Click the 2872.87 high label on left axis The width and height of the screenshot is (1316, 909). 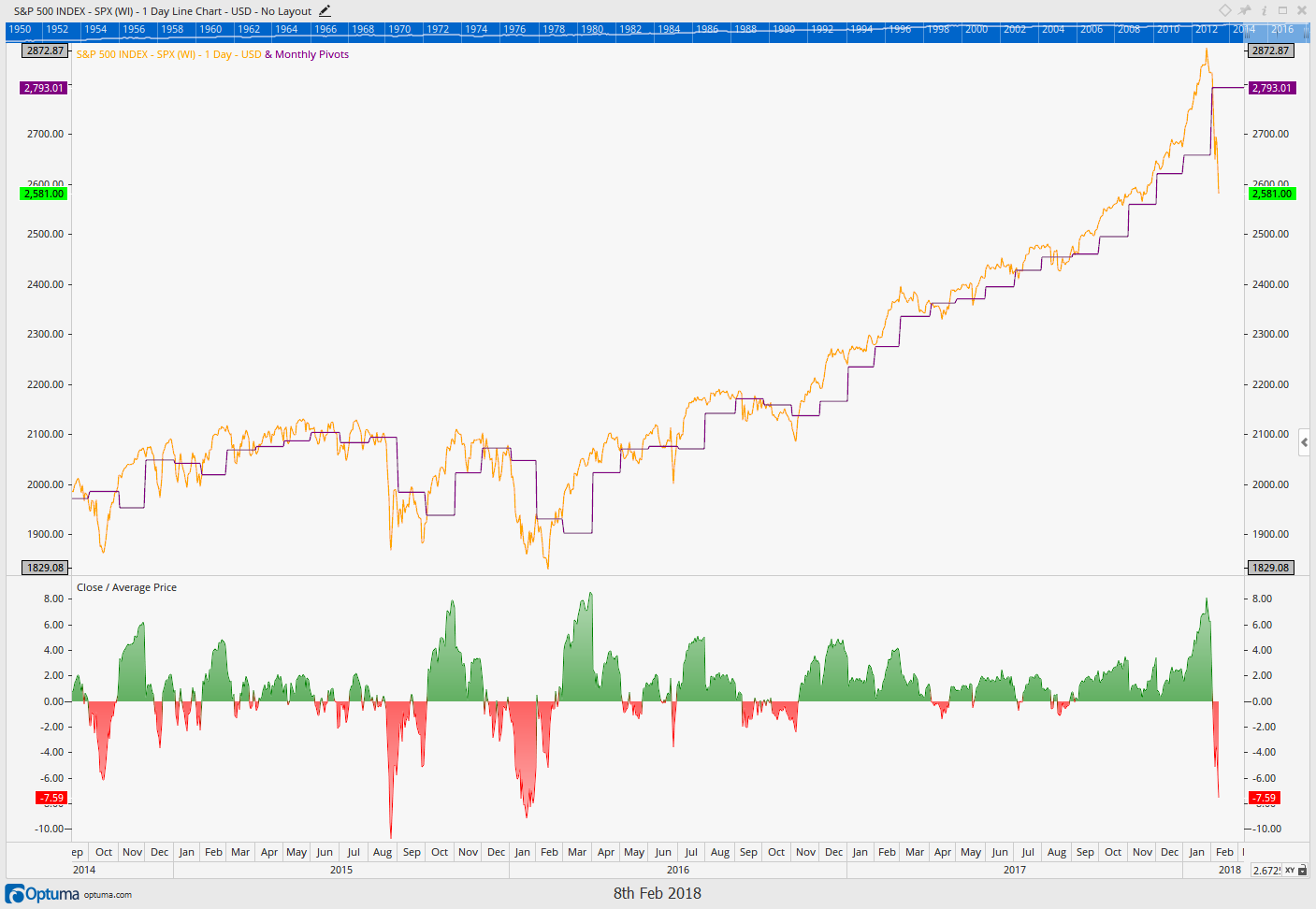45,50
